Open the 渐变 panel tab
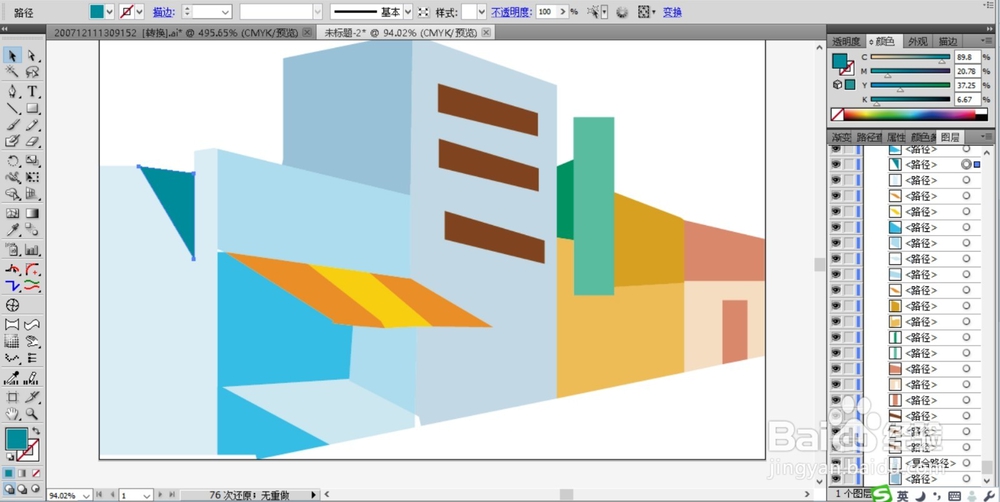Viewport: 1000px width, 502px height. tap(841, 137)
